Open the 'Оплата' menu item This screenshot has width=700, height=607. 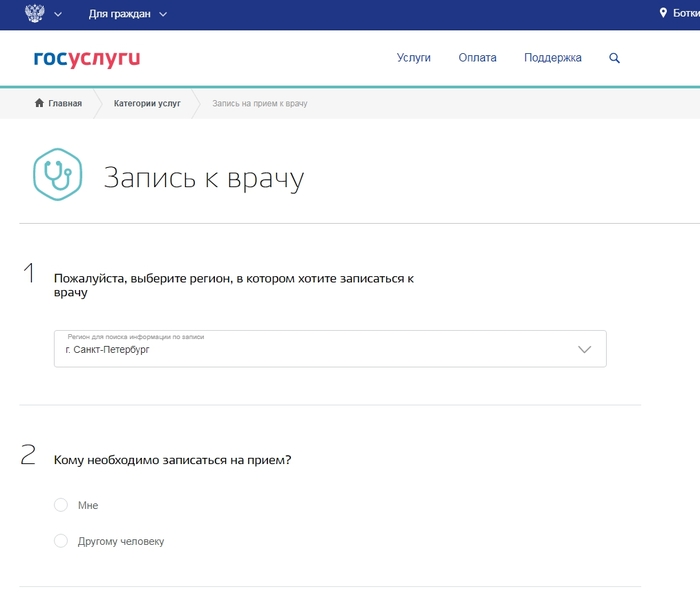tap(477, 58)
